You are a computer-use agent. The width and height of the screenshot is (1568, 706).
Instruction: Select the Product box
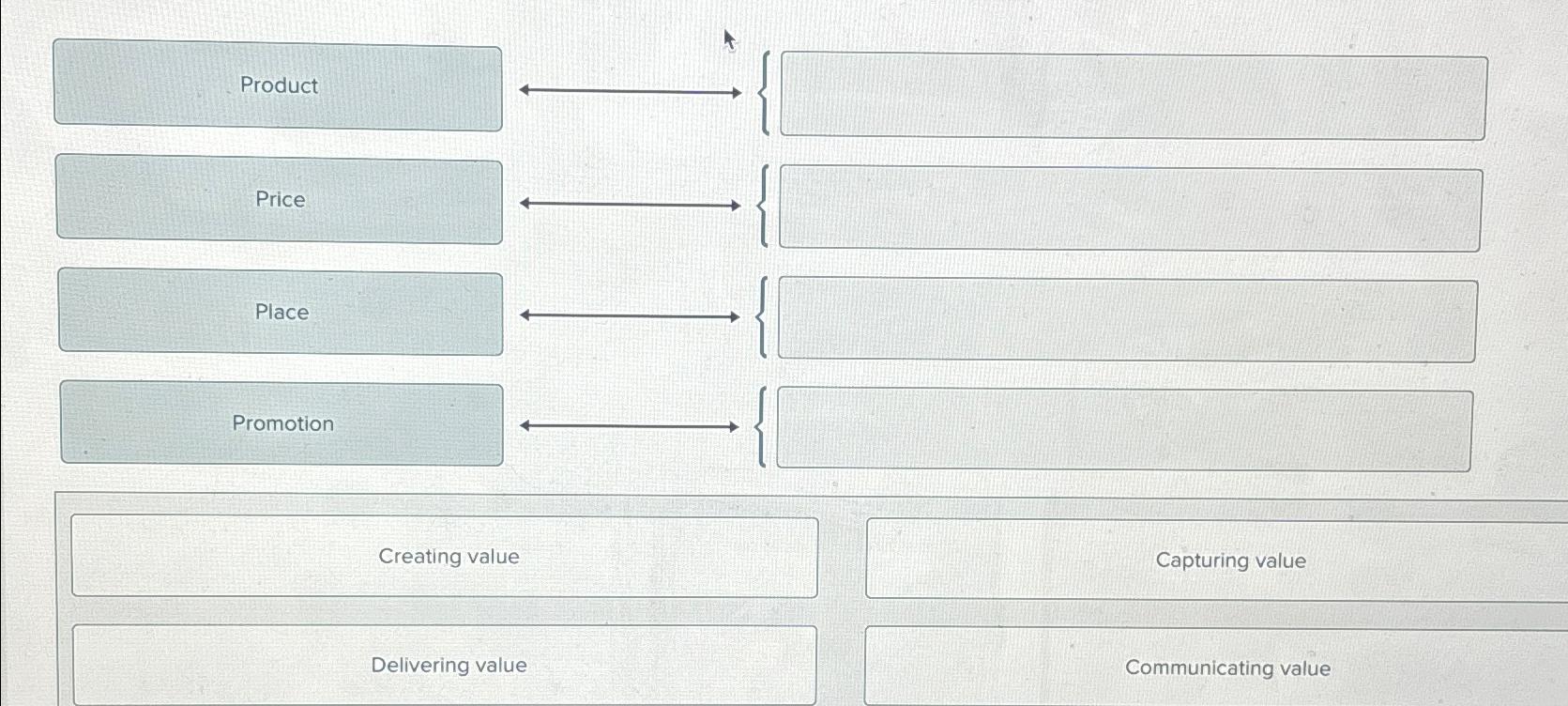click(x=281, y=86)
